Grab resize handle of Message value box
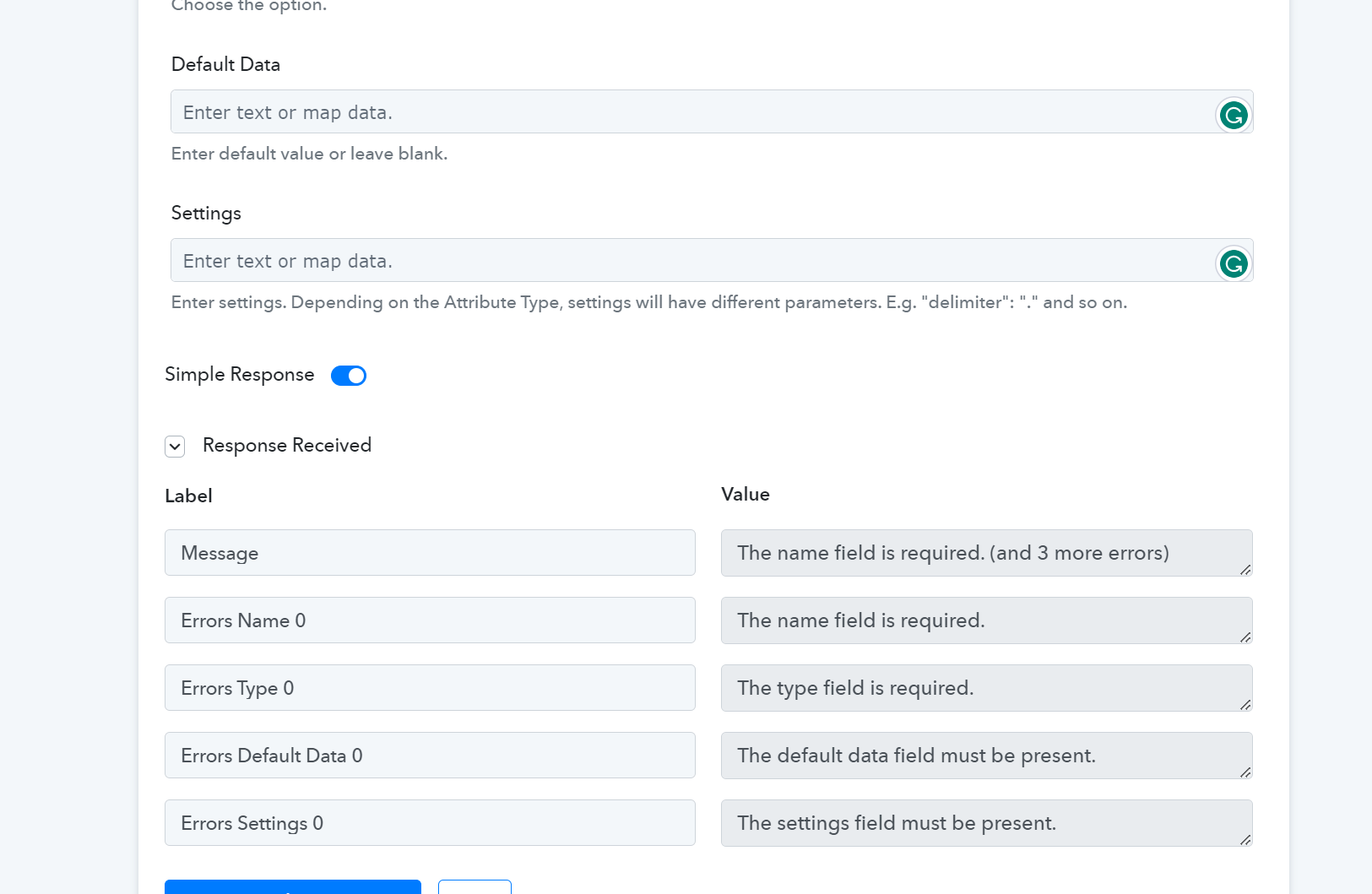This screenshot has width=1372, height=894. (x=1245, y=570)
